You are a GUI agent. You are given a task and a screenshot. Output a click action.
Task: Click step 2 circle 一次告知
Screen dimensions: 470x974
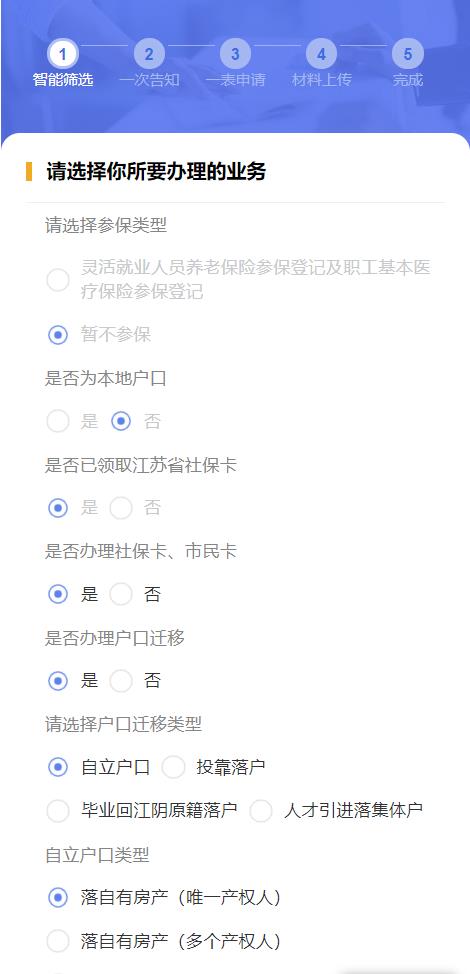149,54
